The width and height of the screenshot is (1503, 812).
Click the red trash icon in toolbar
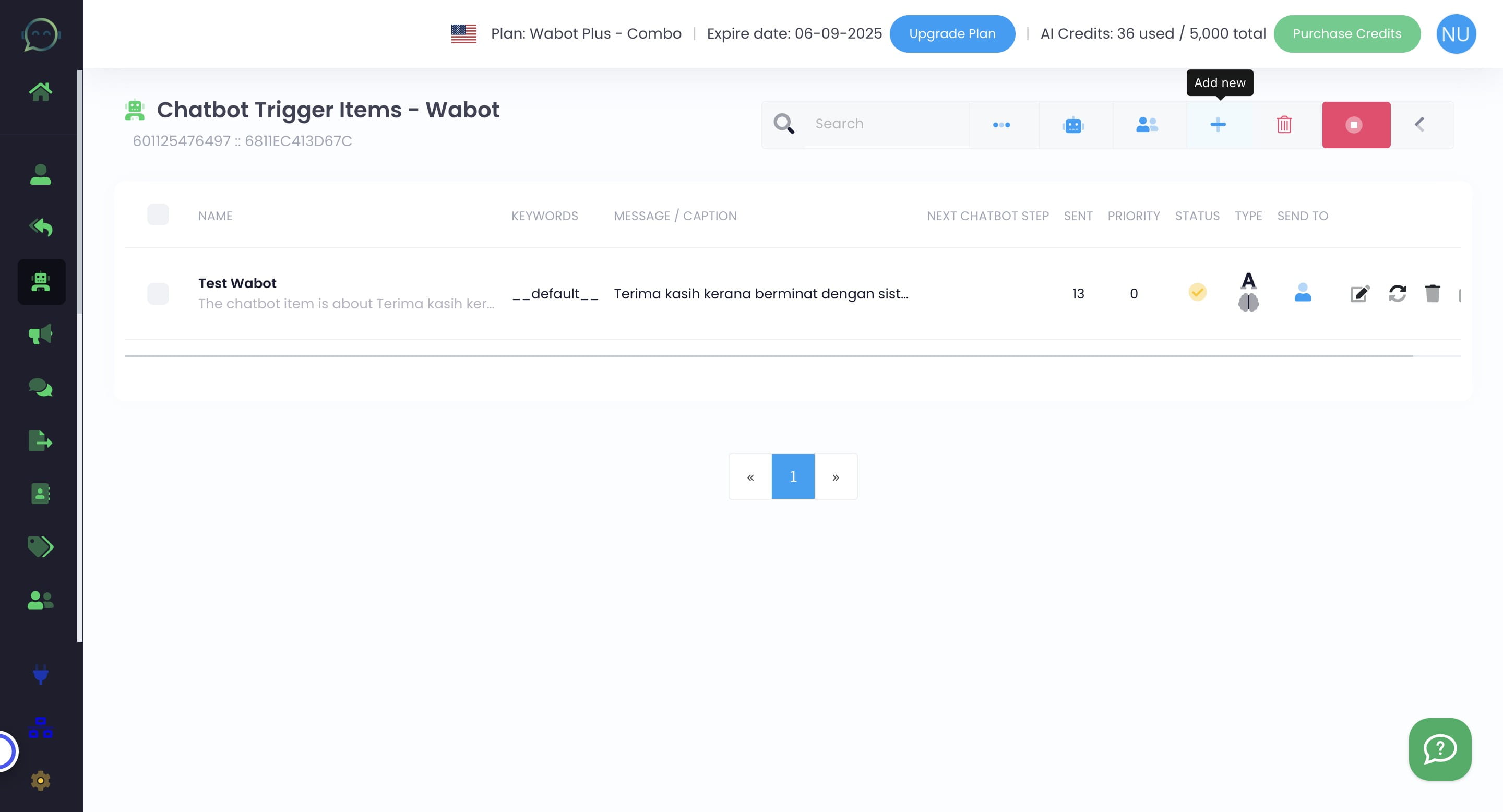(1284, 124)
